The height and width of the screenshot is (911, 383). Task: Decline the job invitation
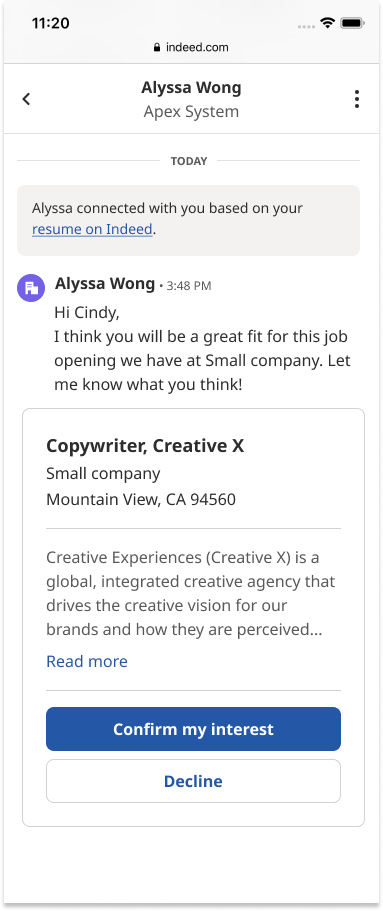point(194,781)
